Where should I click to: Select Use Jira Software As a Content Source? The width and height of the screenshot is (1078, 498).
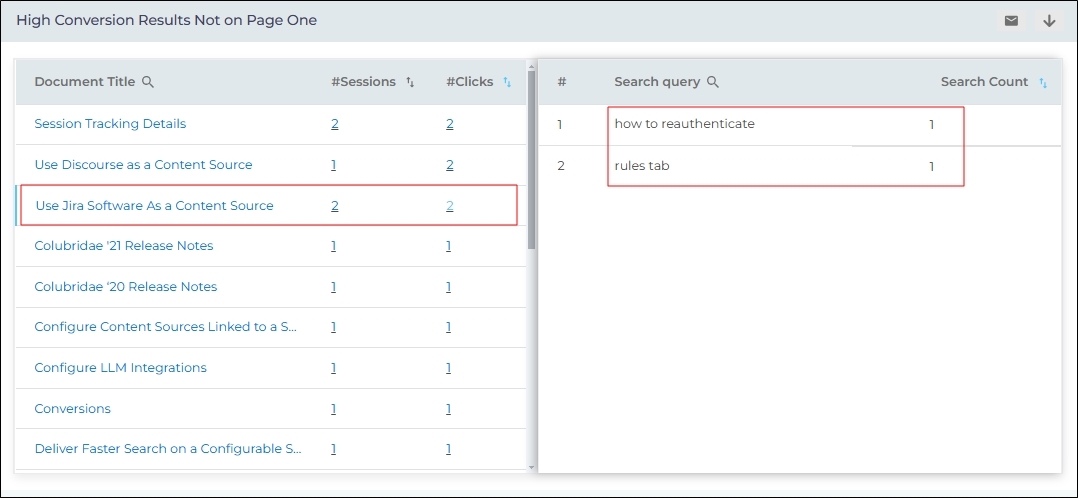[154, 206]
